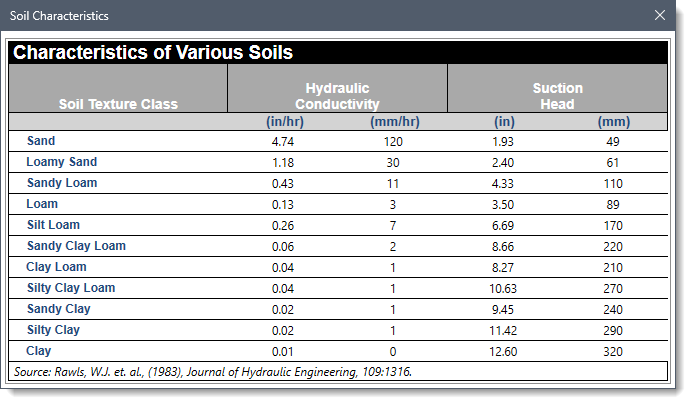Viewport: 691px width, 404px height.
Task: Click the 220 mm value for Sandy Clay Loam
Action: pyautogui.click(x=613, y=247)
